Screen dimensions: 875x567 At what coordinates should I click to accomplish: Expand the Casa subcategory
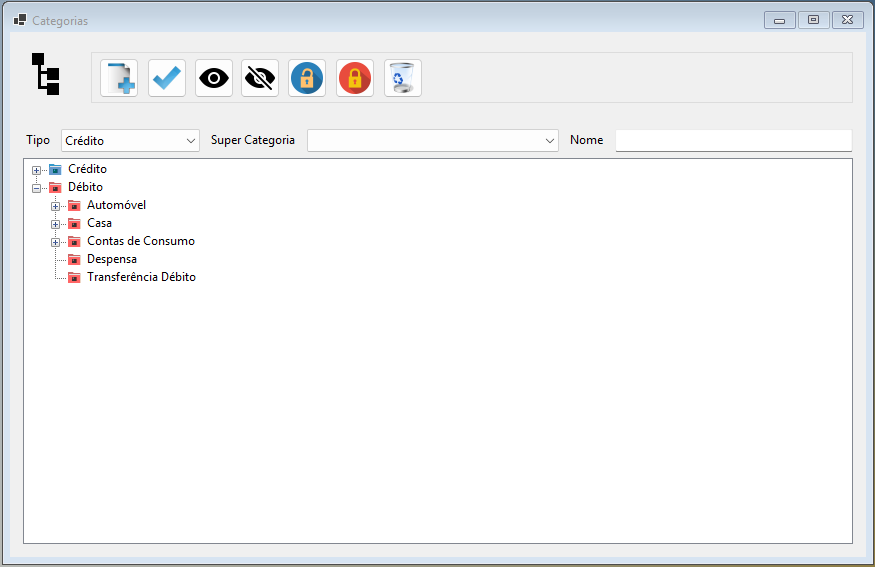pos(55,224)
